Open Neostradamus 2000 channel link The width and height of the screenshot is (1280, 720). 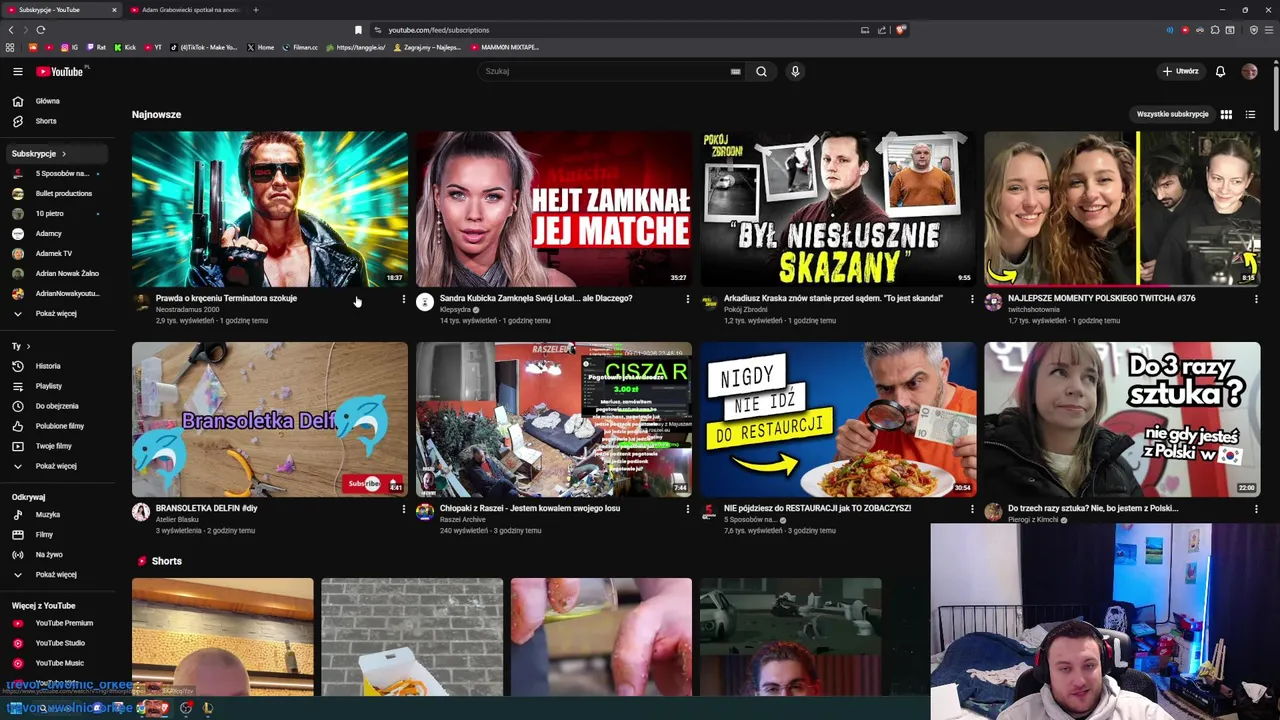pyautogui.click(x=187, y=310)
